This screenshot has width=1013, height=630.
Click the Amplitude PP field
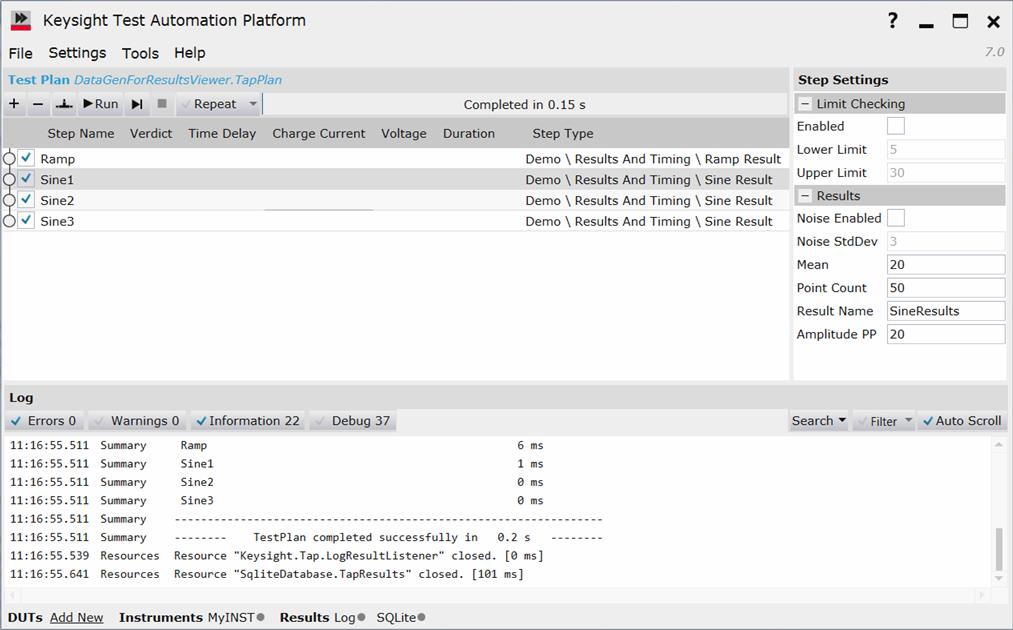[x=946, y=334]
